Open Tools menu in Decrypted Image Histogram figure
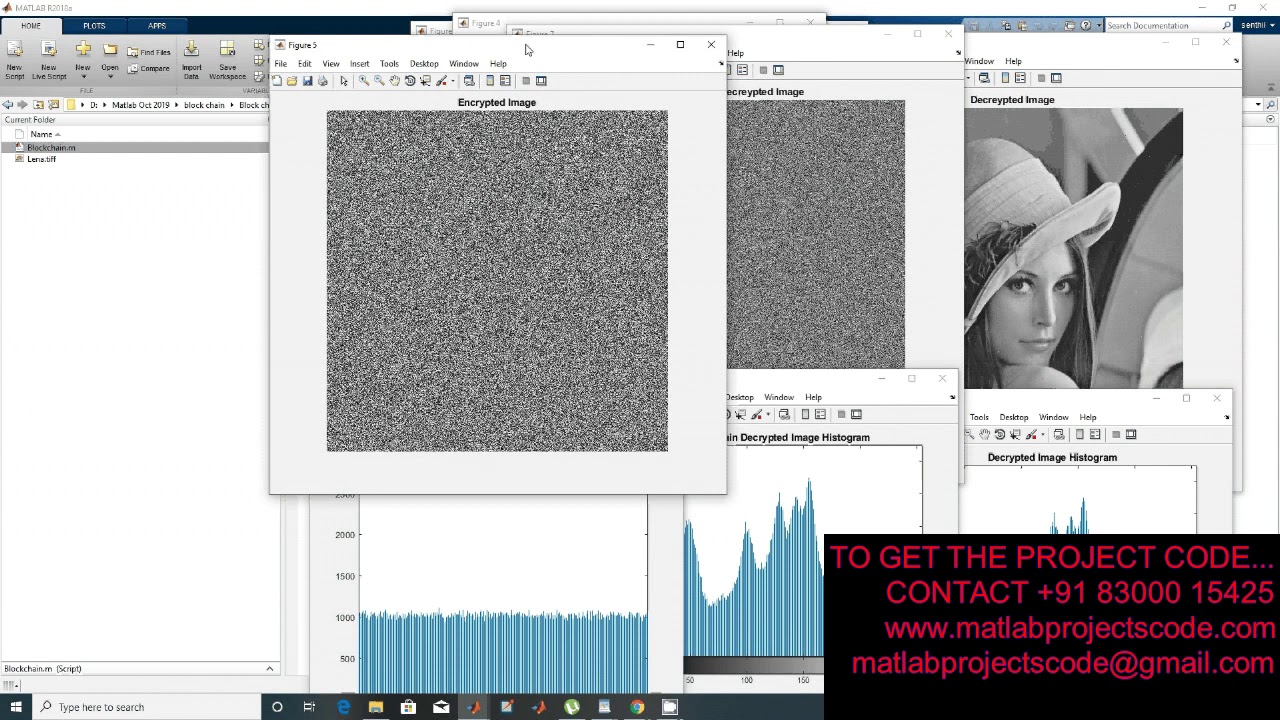 coord(979,417)
